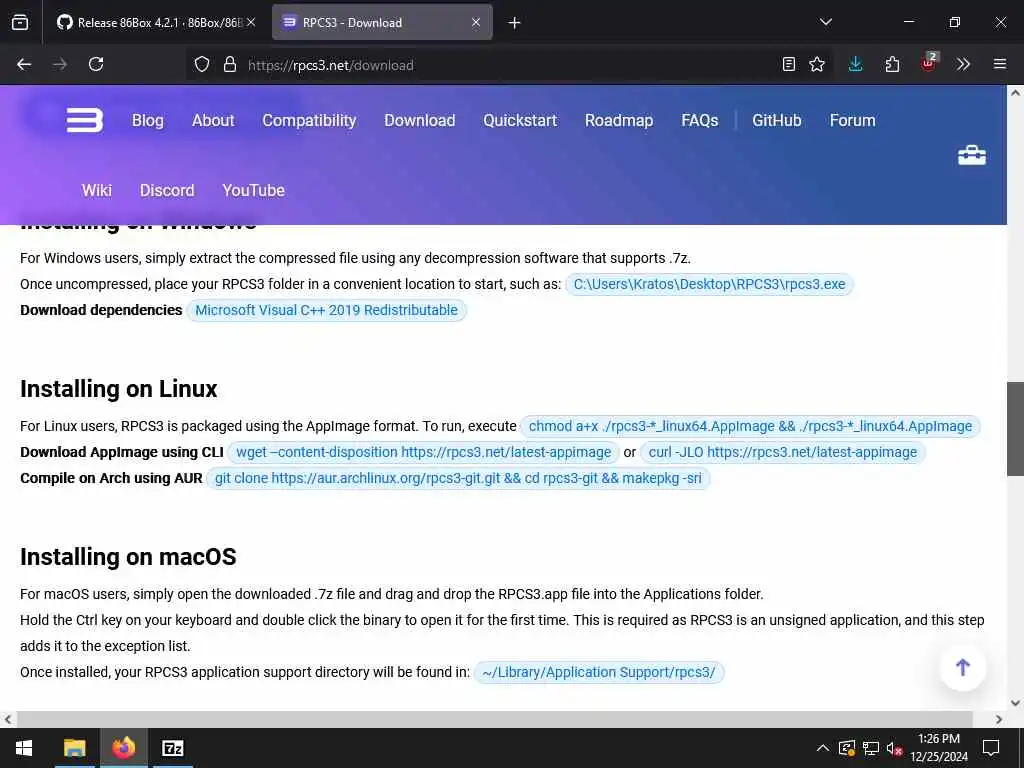Click the site security padlock icon

click(230, 65)
